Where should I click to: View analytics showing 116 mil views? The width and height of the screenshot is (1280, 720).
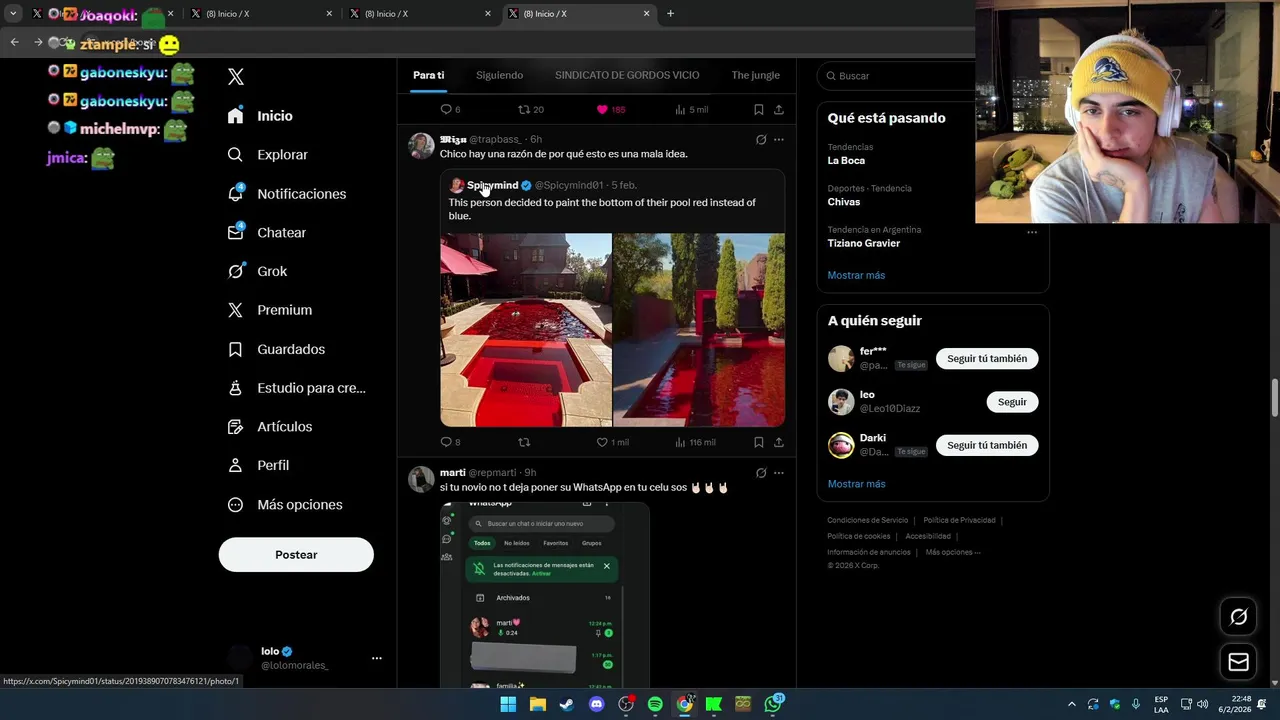click(695, 442)
